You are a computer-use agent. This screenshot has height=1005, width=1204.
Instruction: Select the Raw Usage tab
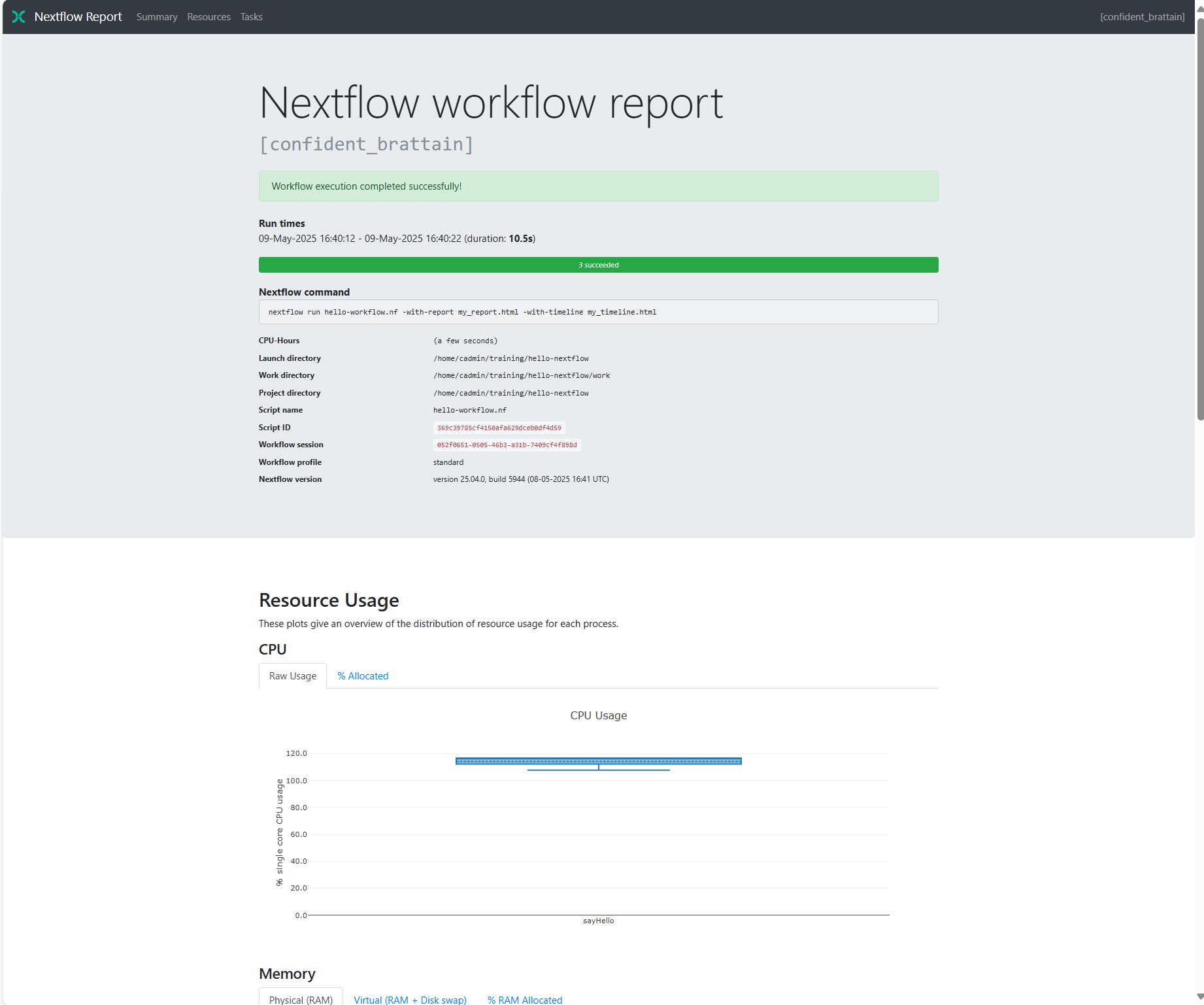292,675
